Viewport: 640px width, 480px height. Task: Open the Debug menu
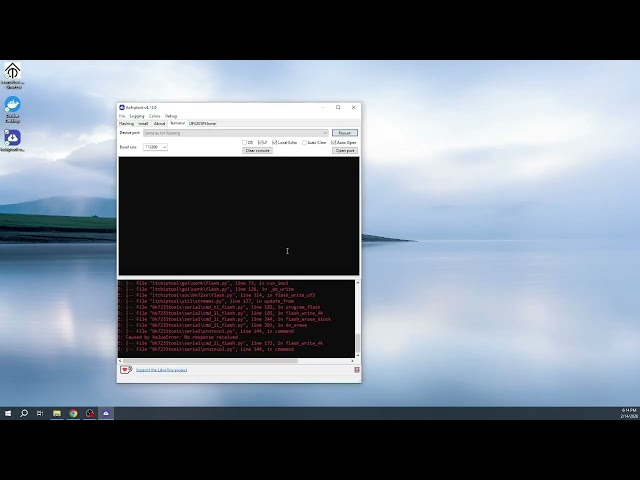171,116
